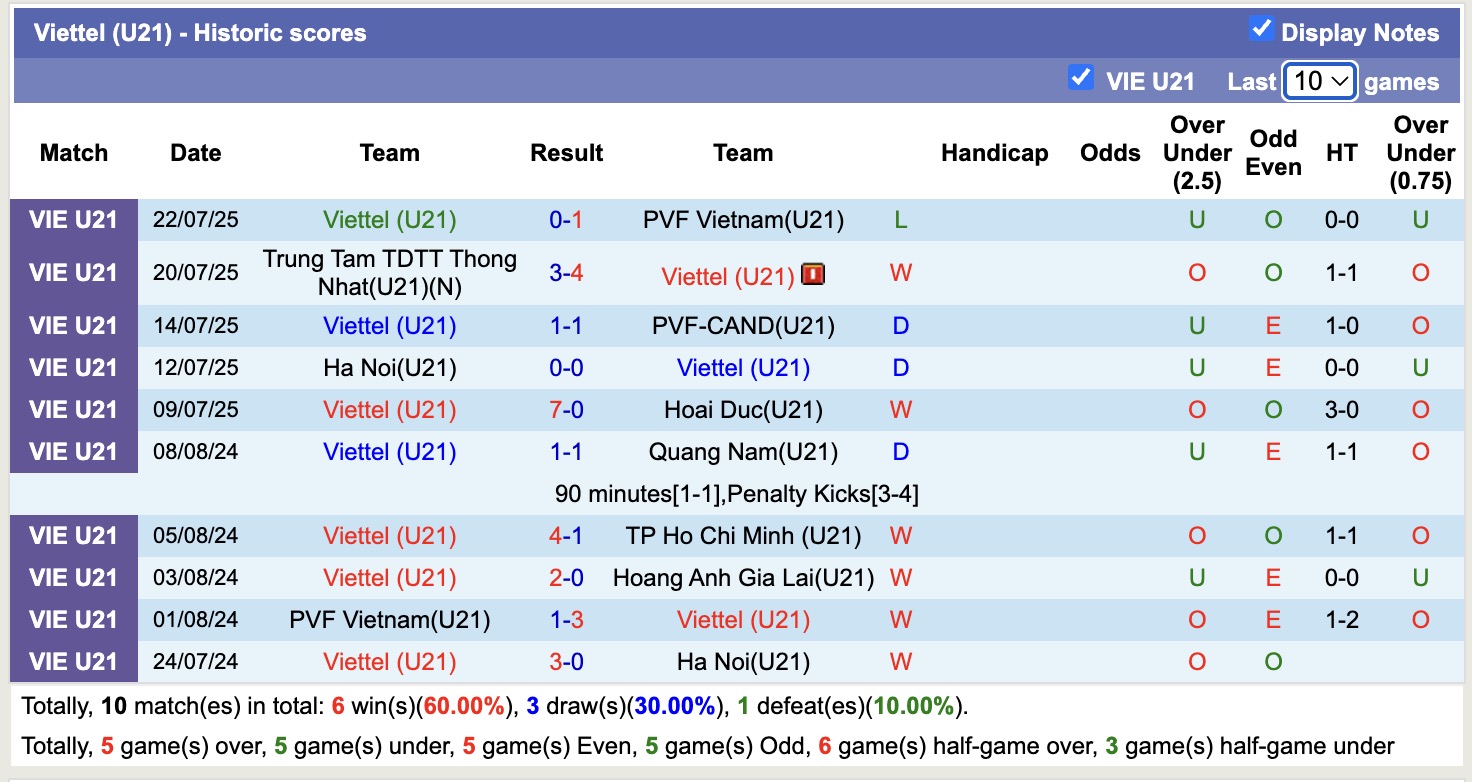Click the Handicap column header
The width and height of the screenshot is (1472, 782).
[994, 153]
